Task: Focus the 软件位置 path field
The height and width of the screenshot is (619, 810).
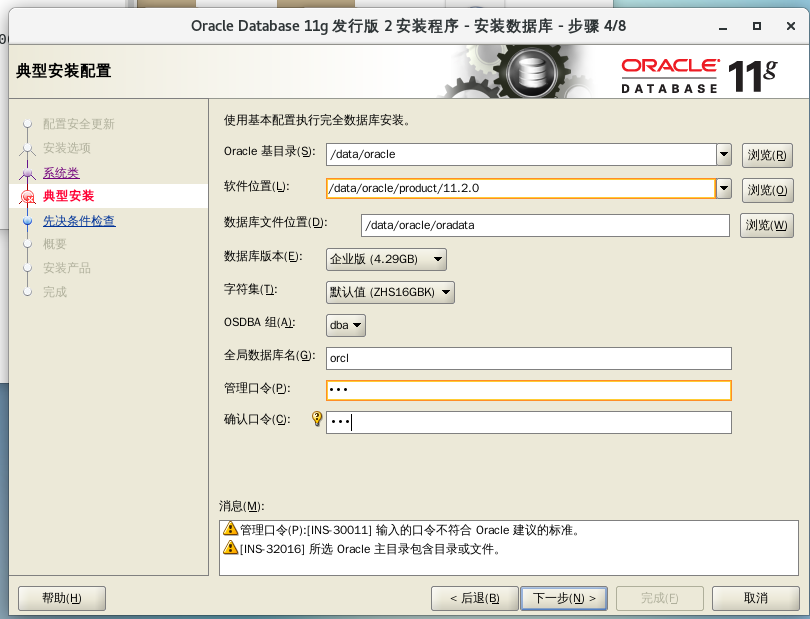Action: pos(521,189)
